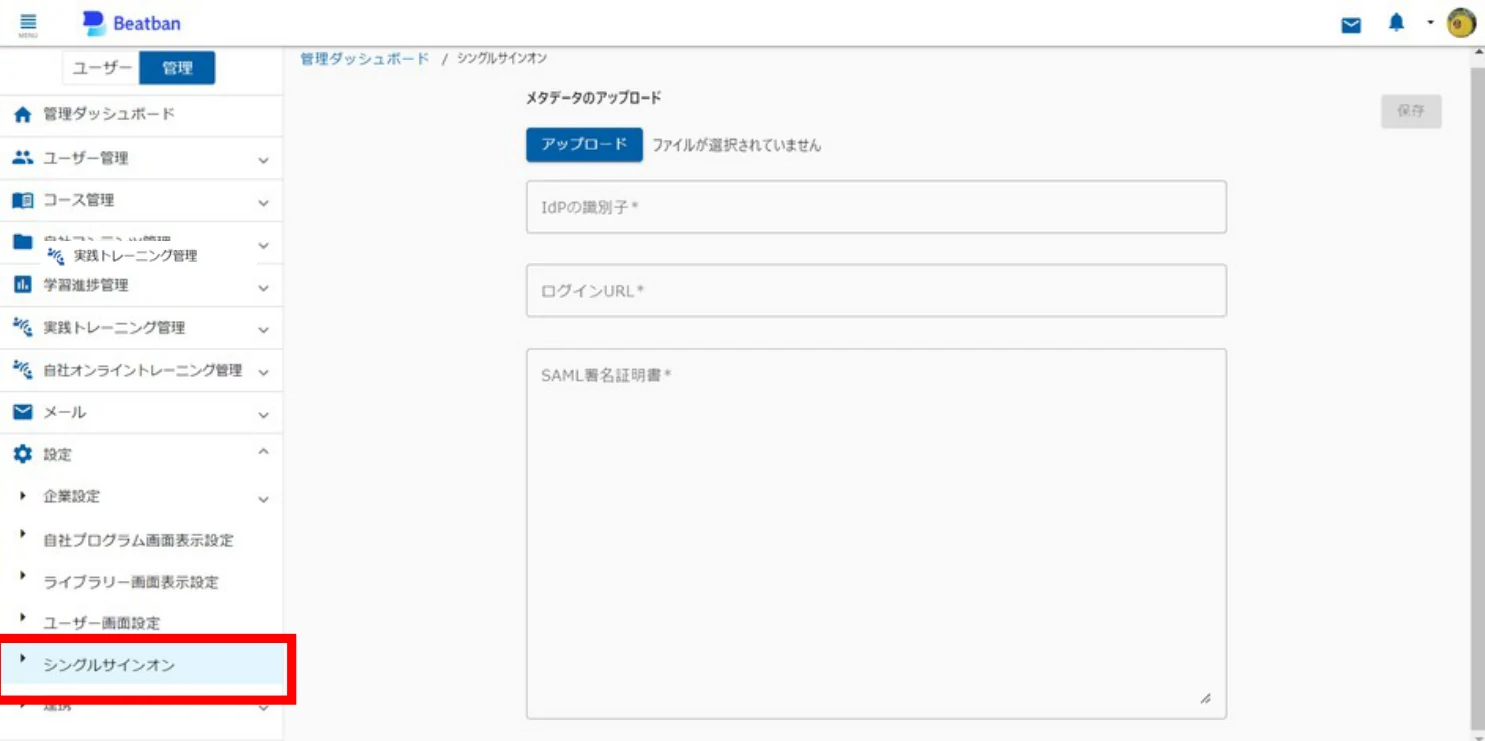
Task: Expand the 学習進捗管理 chevron
Action: [263, 288]
